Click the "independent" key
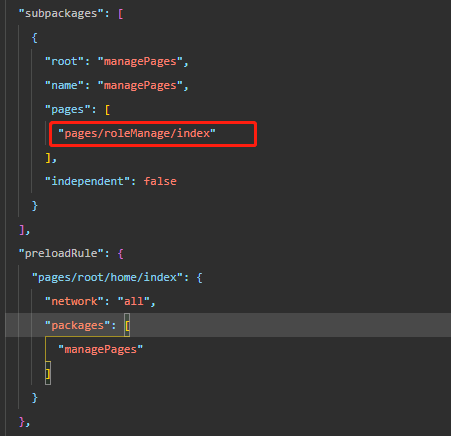Screen dimensions: 451x436 pyautogui.click(x=87, y=181)
